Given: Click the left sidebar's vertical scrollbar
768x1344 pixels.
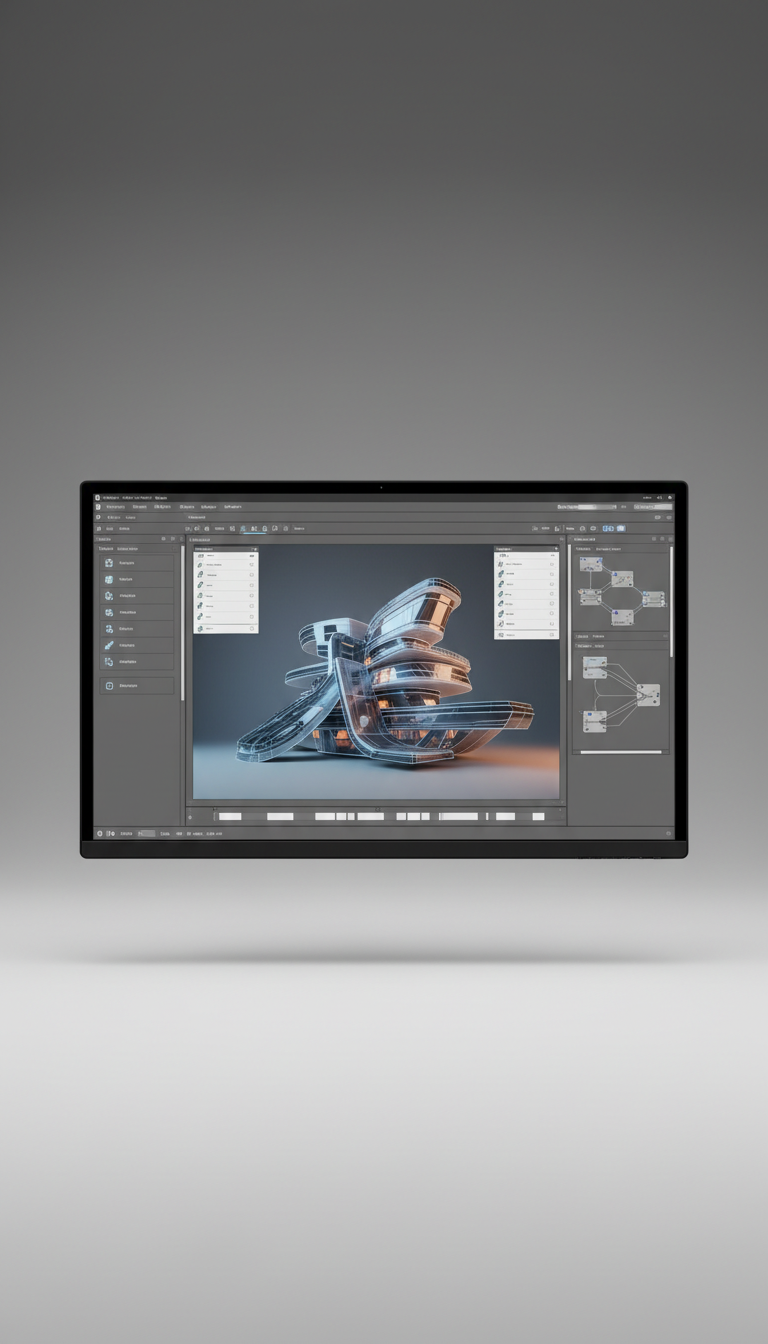Looking at the screenshot, I should [182, 622].
